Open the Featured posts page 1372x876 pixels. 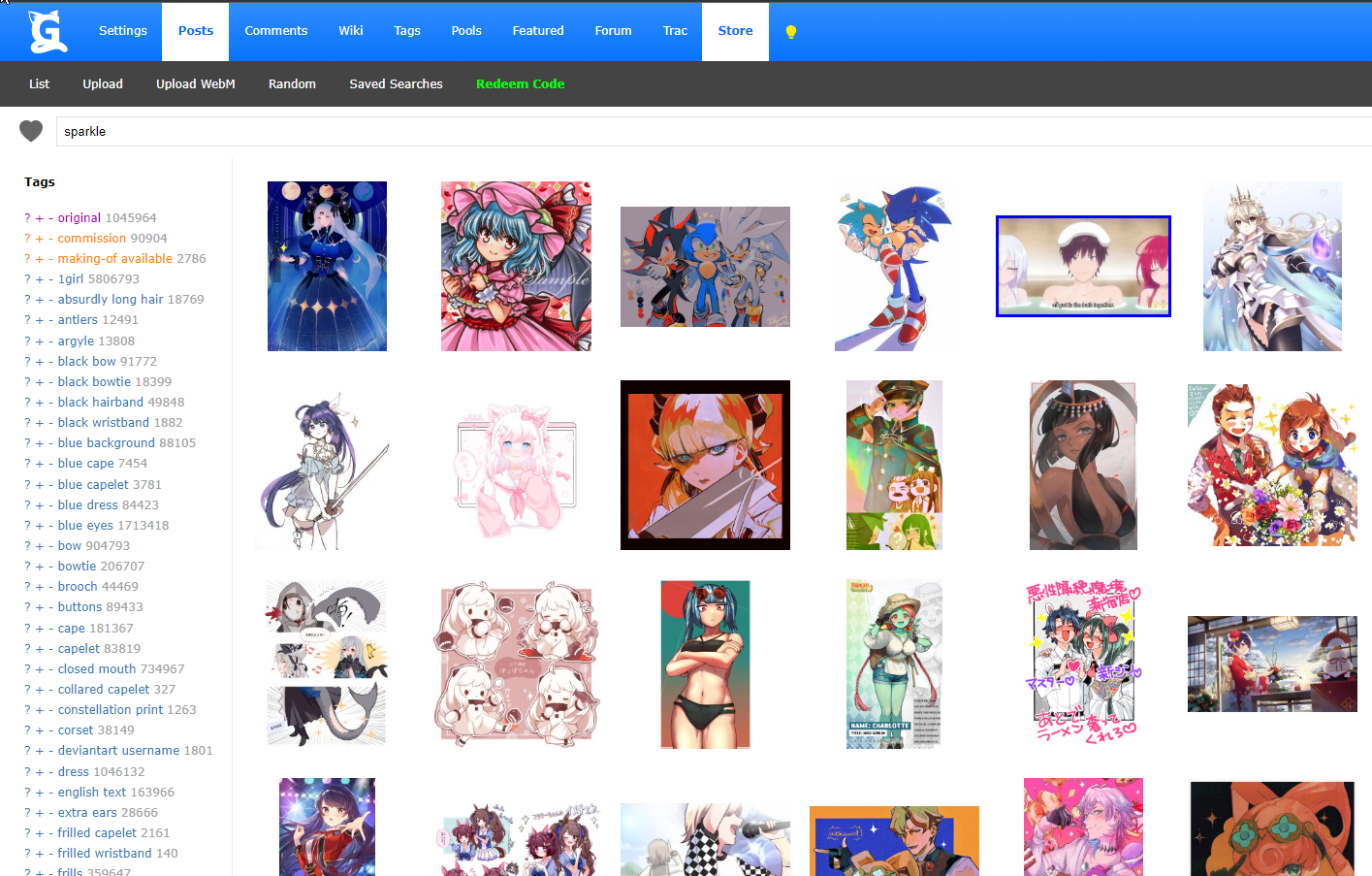538,31
